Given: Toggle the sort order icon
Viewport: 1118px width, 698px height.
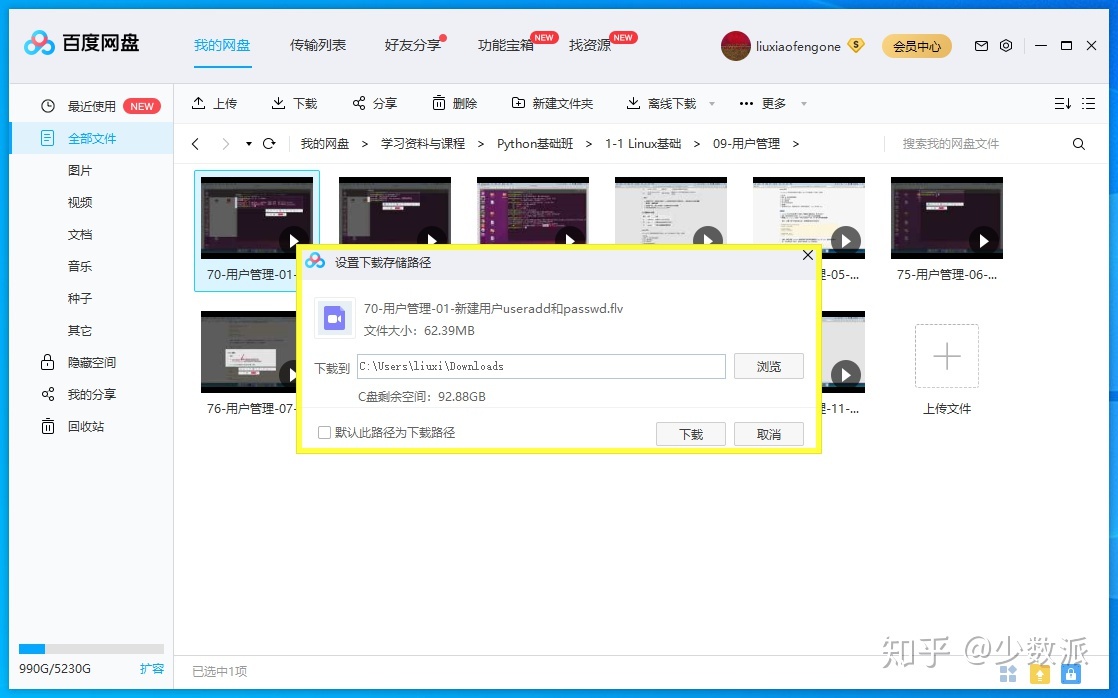Looking at the screenshot, I should point(1062,103).
